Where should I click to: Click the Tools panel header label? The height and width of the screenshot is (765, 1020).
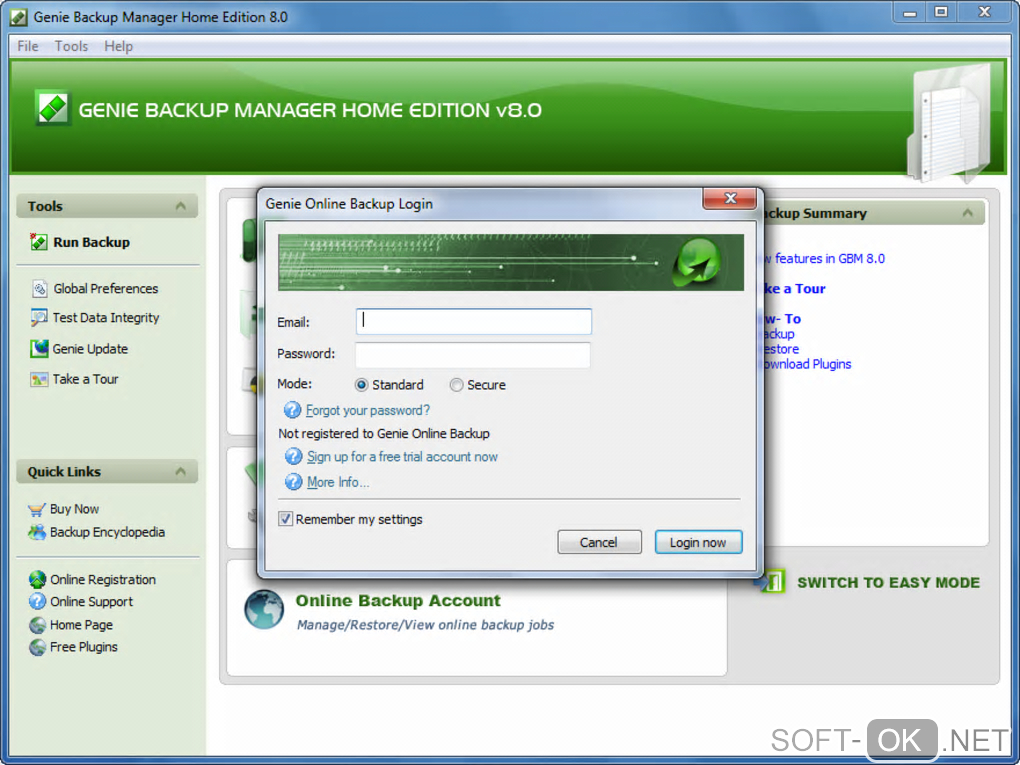tap(45, 206)
